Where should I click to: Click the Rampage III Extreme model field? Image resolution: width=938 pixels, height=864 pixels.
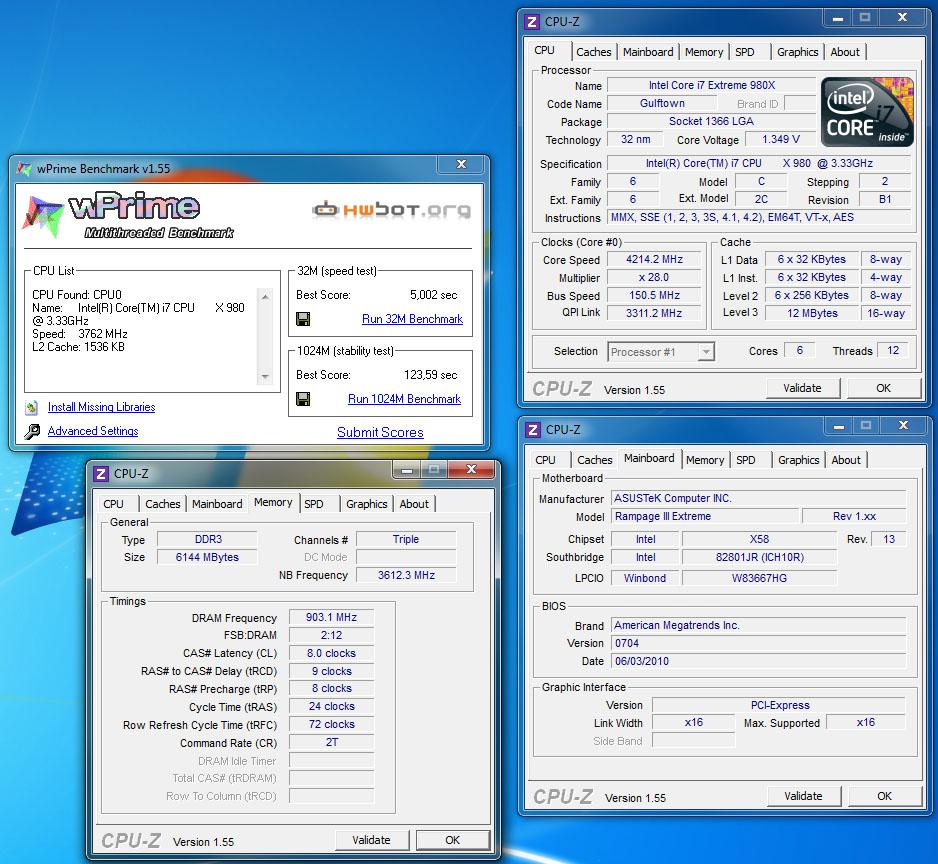705,516
